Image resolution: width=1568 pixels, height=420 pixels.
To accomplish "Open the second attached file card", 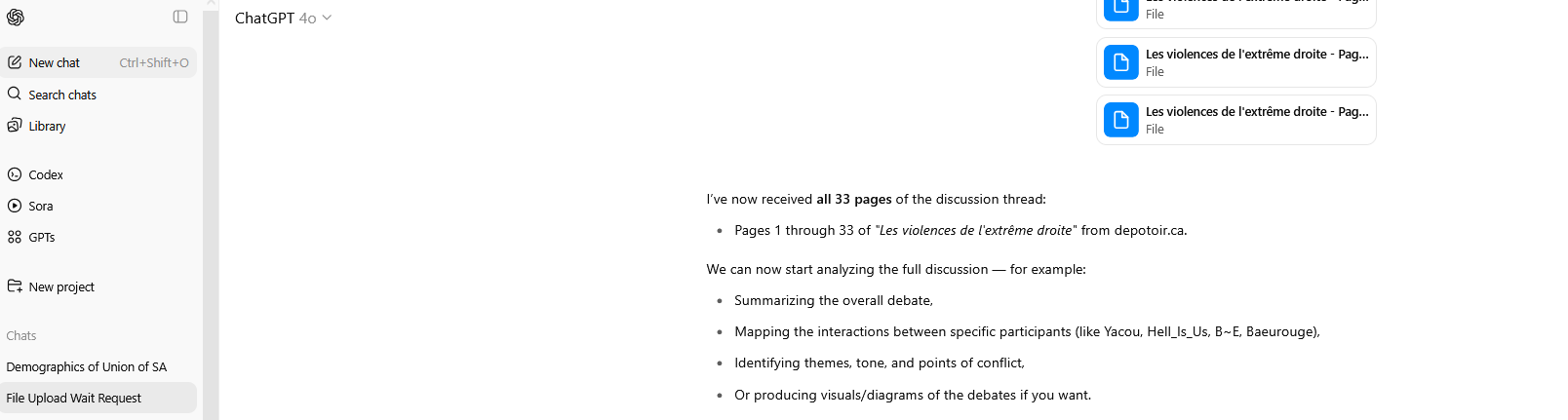I will click(1236, 62).
